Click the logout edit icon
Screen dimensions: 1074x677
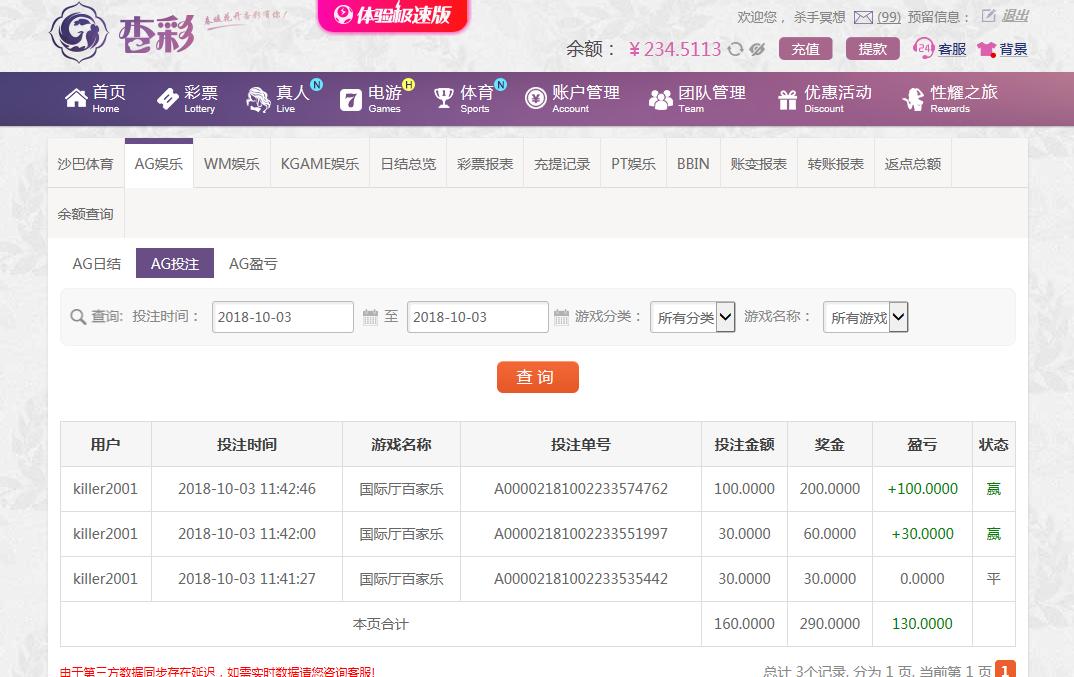coord(988,15)
